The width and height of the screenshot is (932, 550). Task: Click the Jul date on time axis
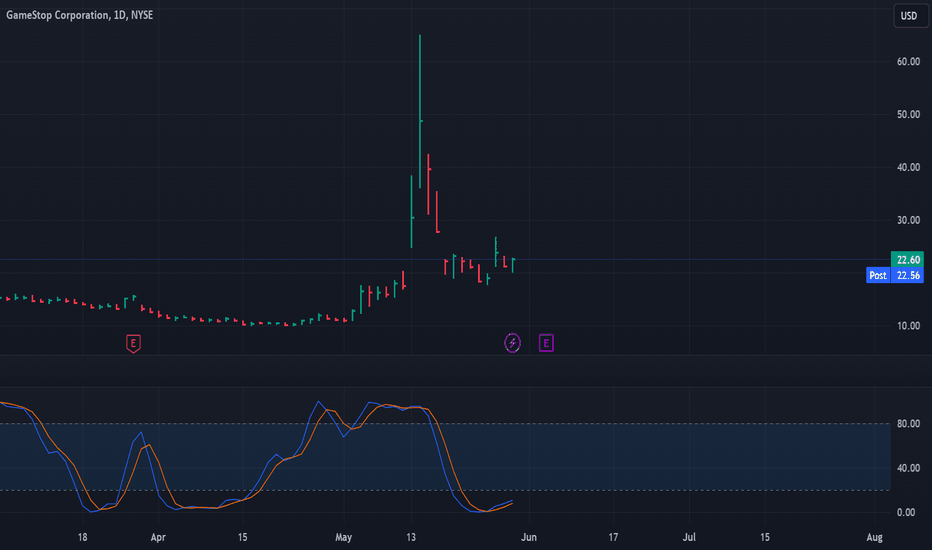point(689,538)
